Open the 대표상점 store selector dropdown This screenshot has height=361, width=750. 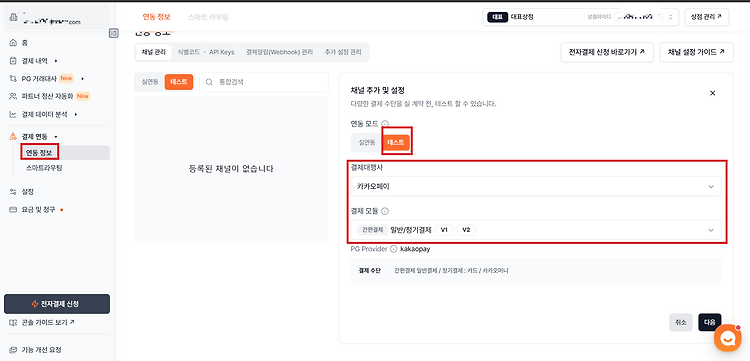[581, 17]
